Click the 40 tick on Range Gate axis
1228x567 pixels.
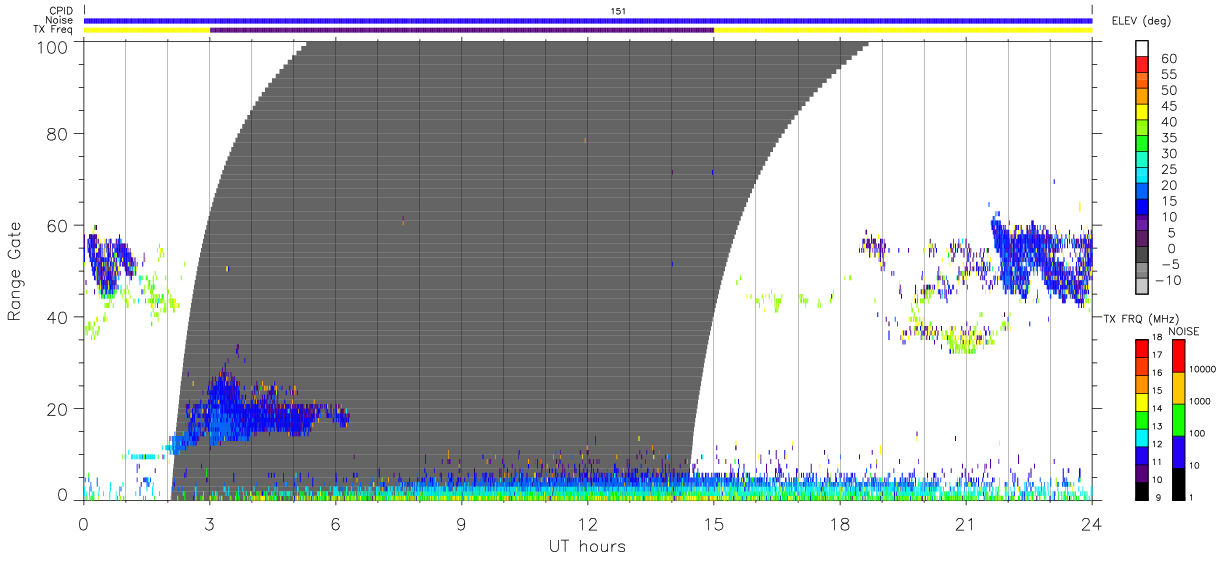[x=60, y=317]
